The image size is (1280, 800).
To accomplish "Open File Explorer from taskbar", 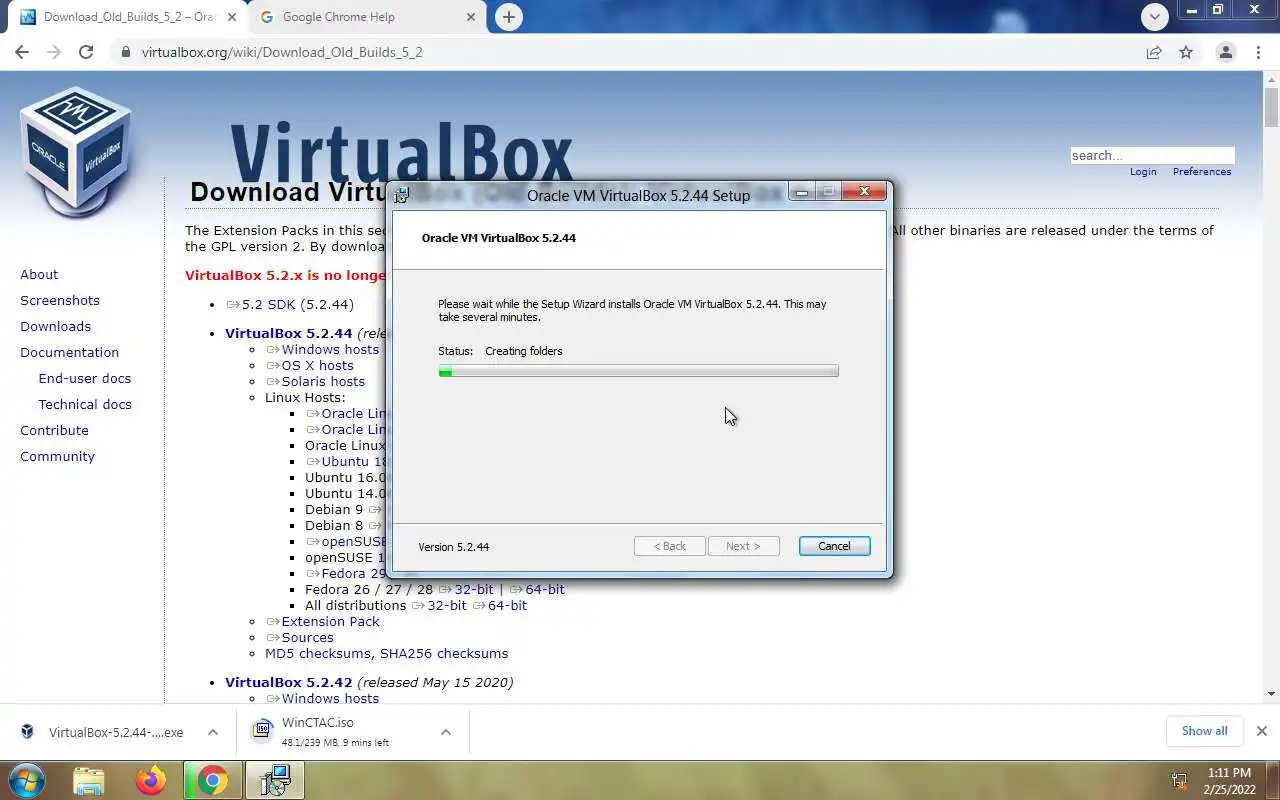I will point(89,780).
